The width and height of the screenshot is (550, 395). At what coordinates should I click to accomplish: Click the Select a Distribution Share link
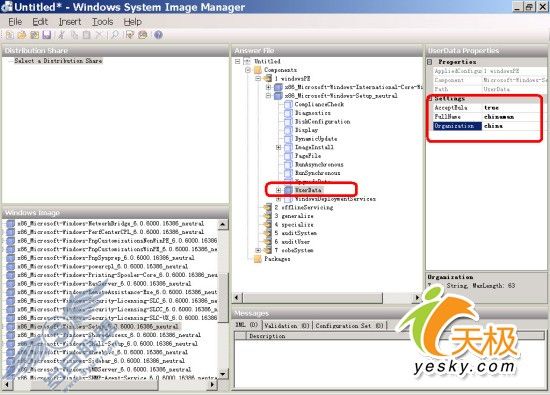[x=58, y=61]
